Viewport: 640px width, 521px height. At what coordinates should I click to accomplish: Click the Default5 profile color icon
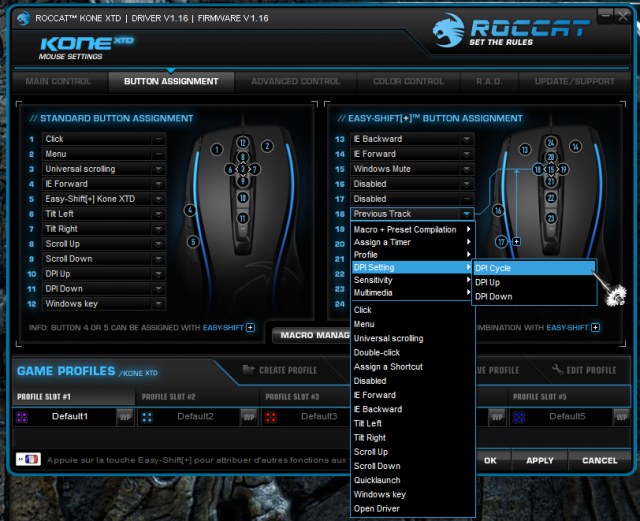pyautogui.click(x=519, y=417)
